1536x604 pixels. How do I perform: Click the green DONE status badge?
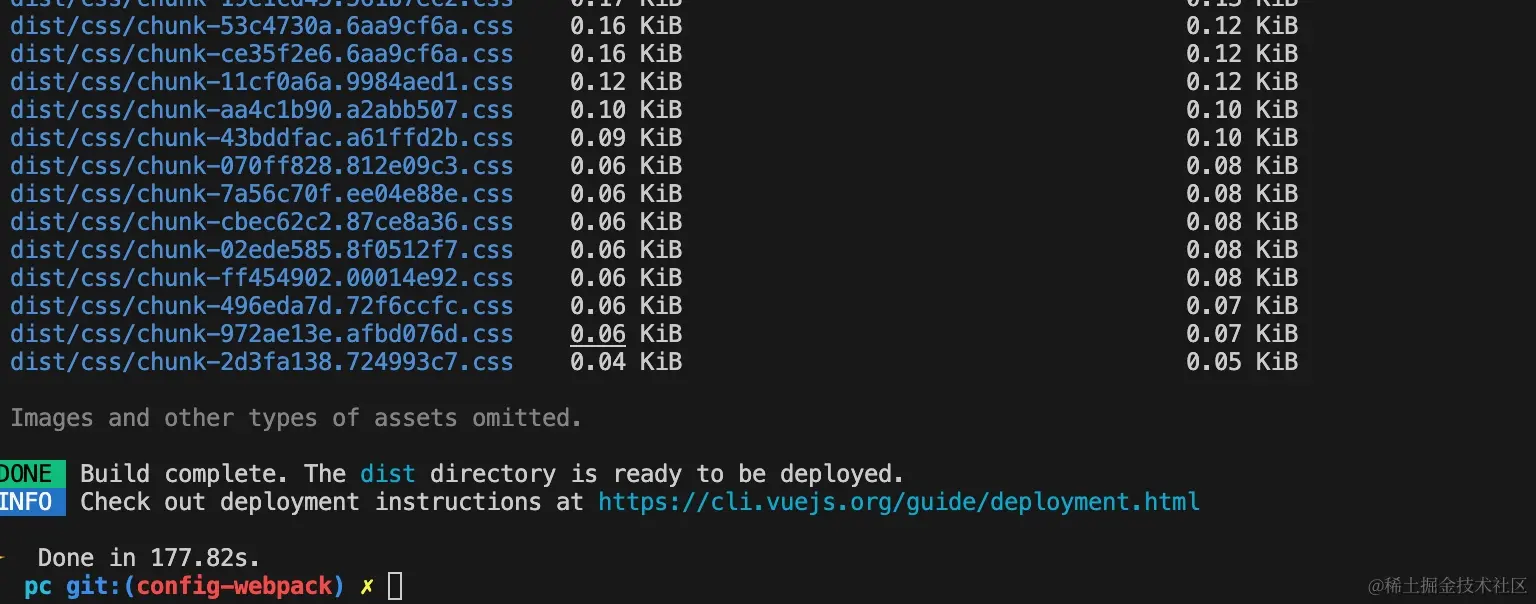(x=30, y=474)
